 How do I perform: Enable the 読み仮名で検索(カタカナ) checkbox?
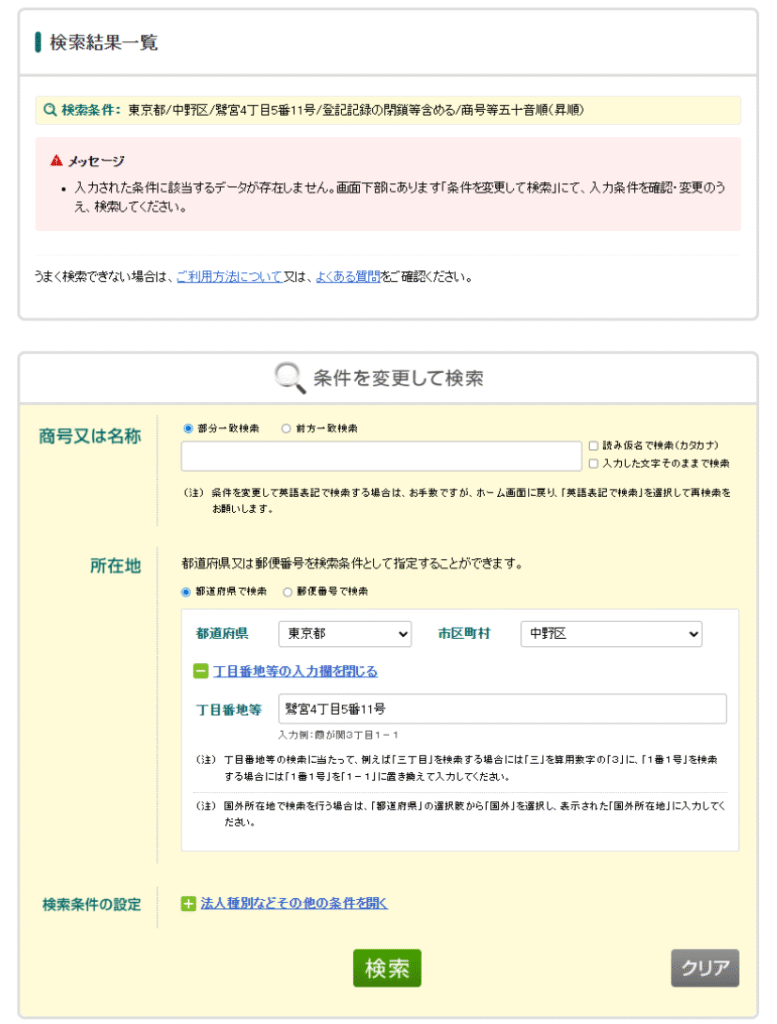pyautogui.click(x=594, y=445)
